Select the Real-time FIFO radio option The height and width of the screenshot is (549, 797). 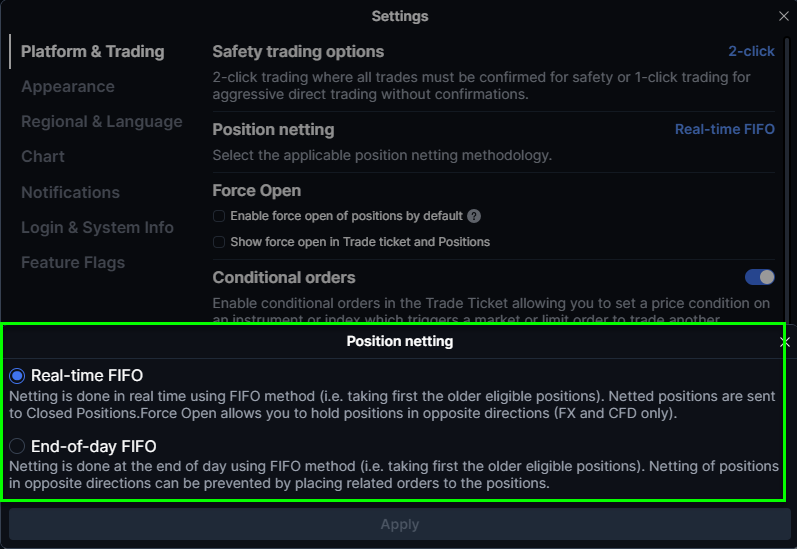17,376
